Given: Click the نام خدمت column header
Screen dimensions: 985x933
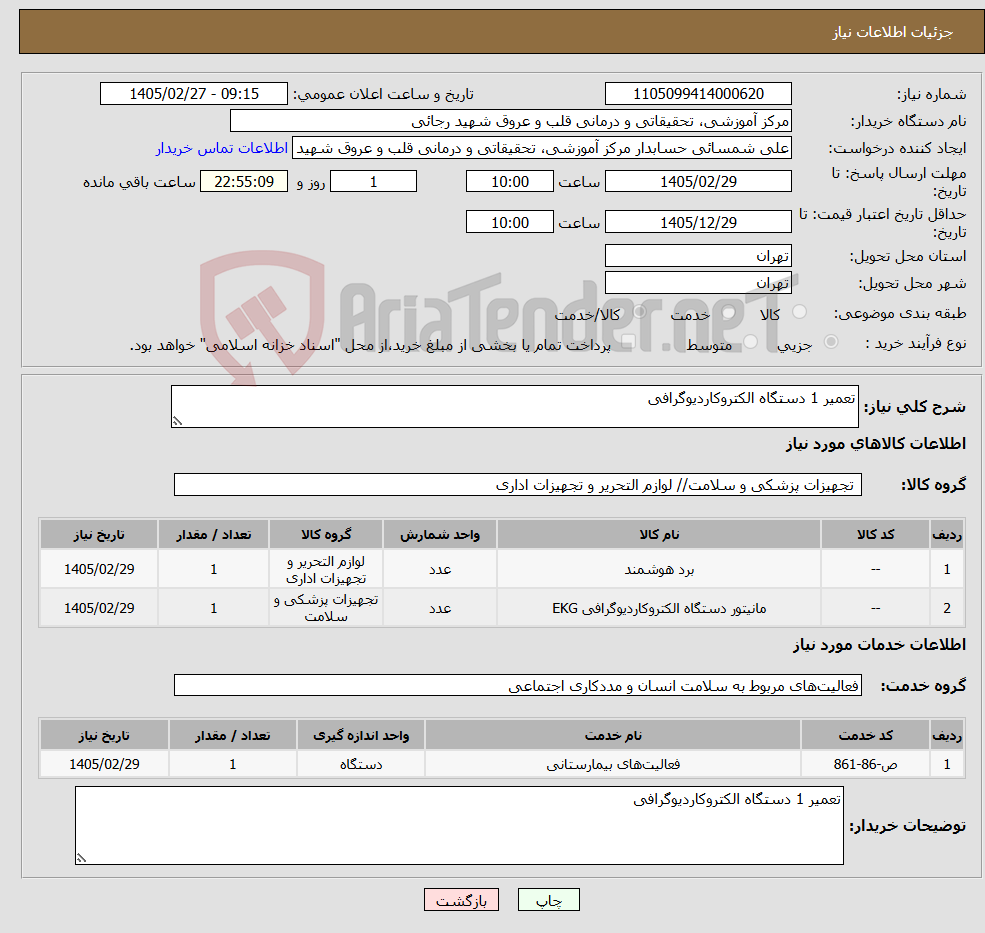Looking at the screenshot, I should pyautogui.click(x=613, y=735).
